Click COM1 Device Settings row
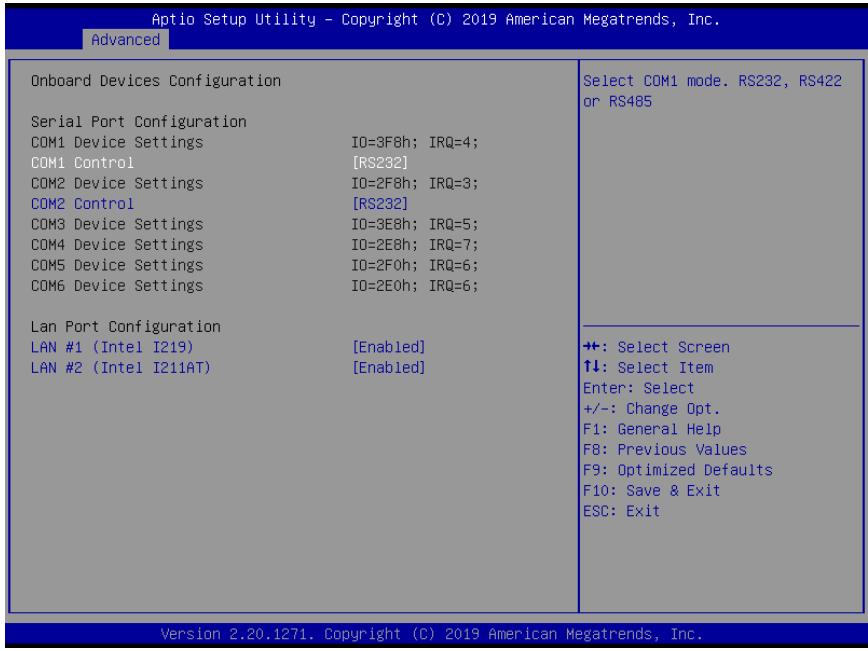Viewport: 868px width, 651px height. click(255, 142)
